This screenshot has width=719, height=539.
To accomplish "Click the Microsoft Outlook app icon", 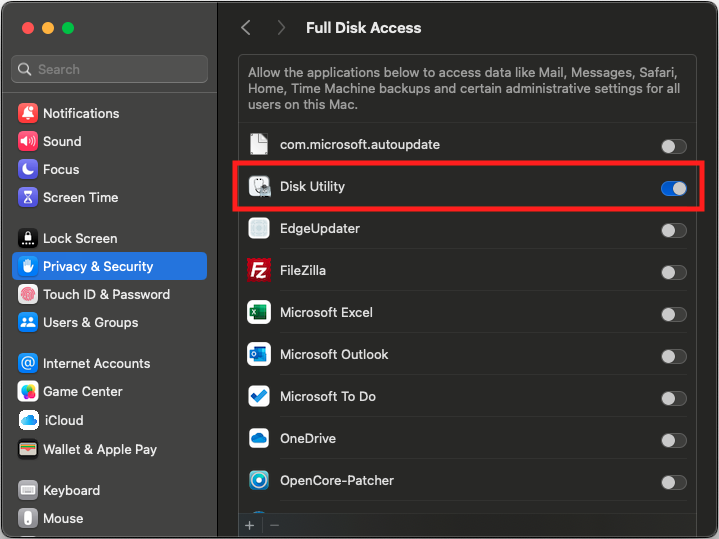I will click(259, 355).
